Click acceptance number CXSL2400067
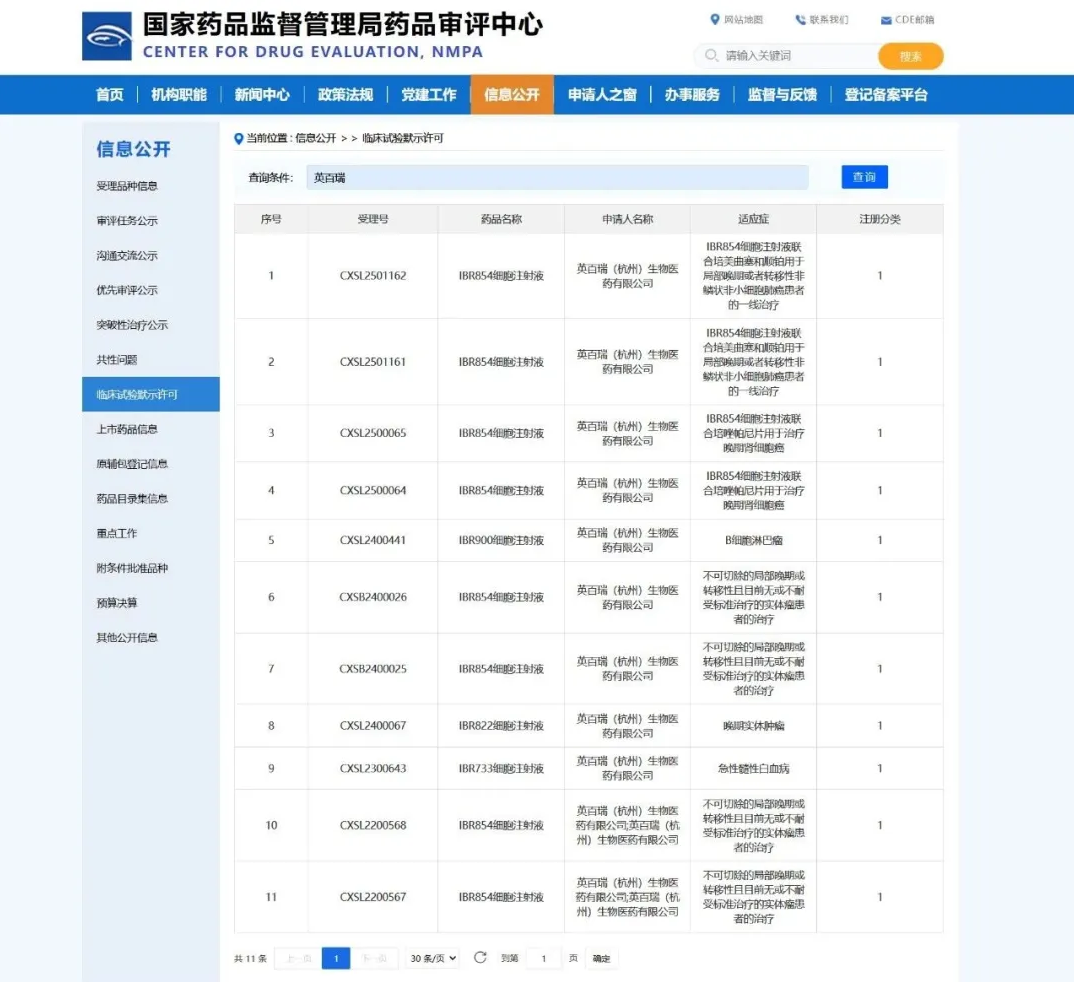The width and height of the screenshot is (1074, 982). tap(373, 725)
